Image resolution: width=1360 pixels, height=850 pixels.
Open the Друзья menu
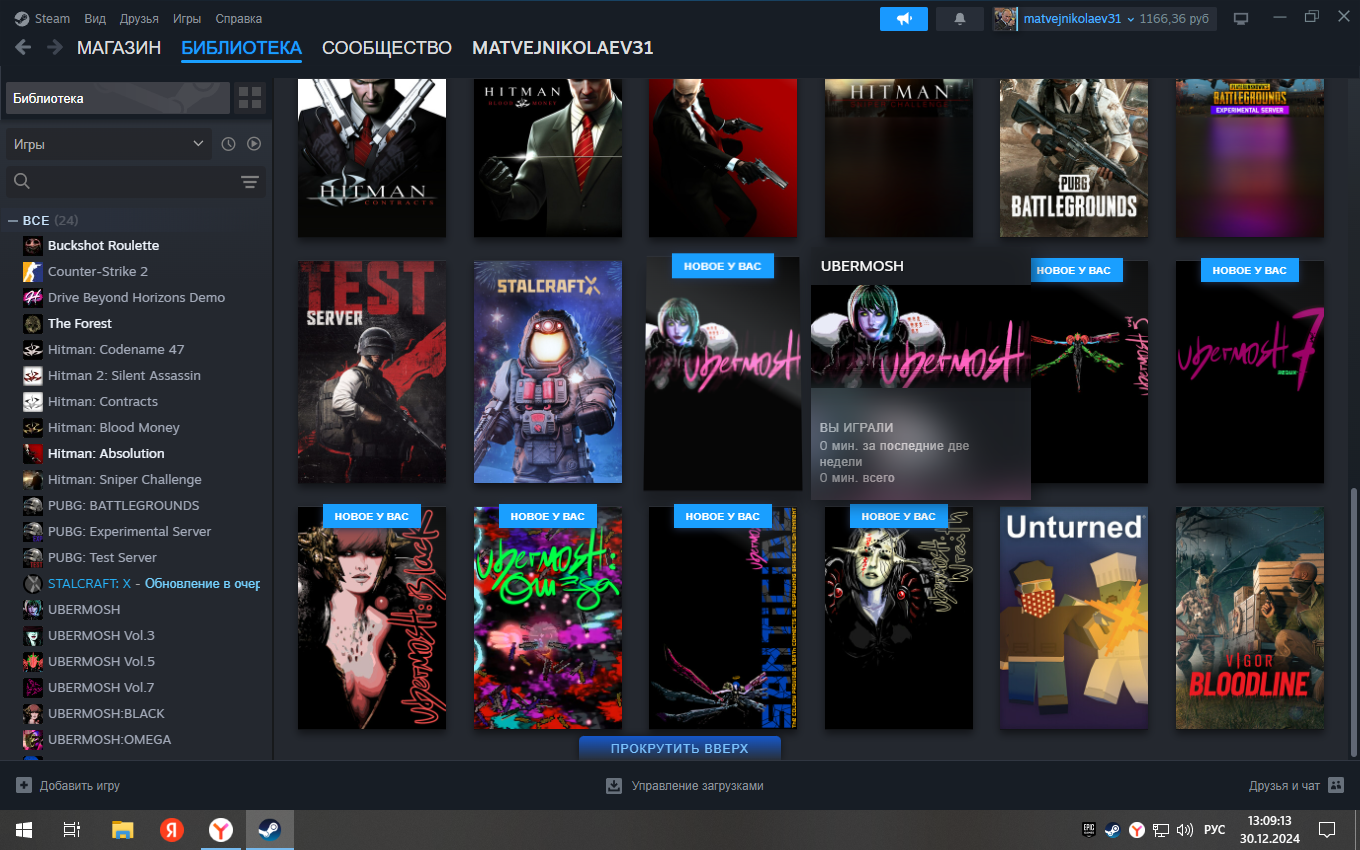point(139,19)
